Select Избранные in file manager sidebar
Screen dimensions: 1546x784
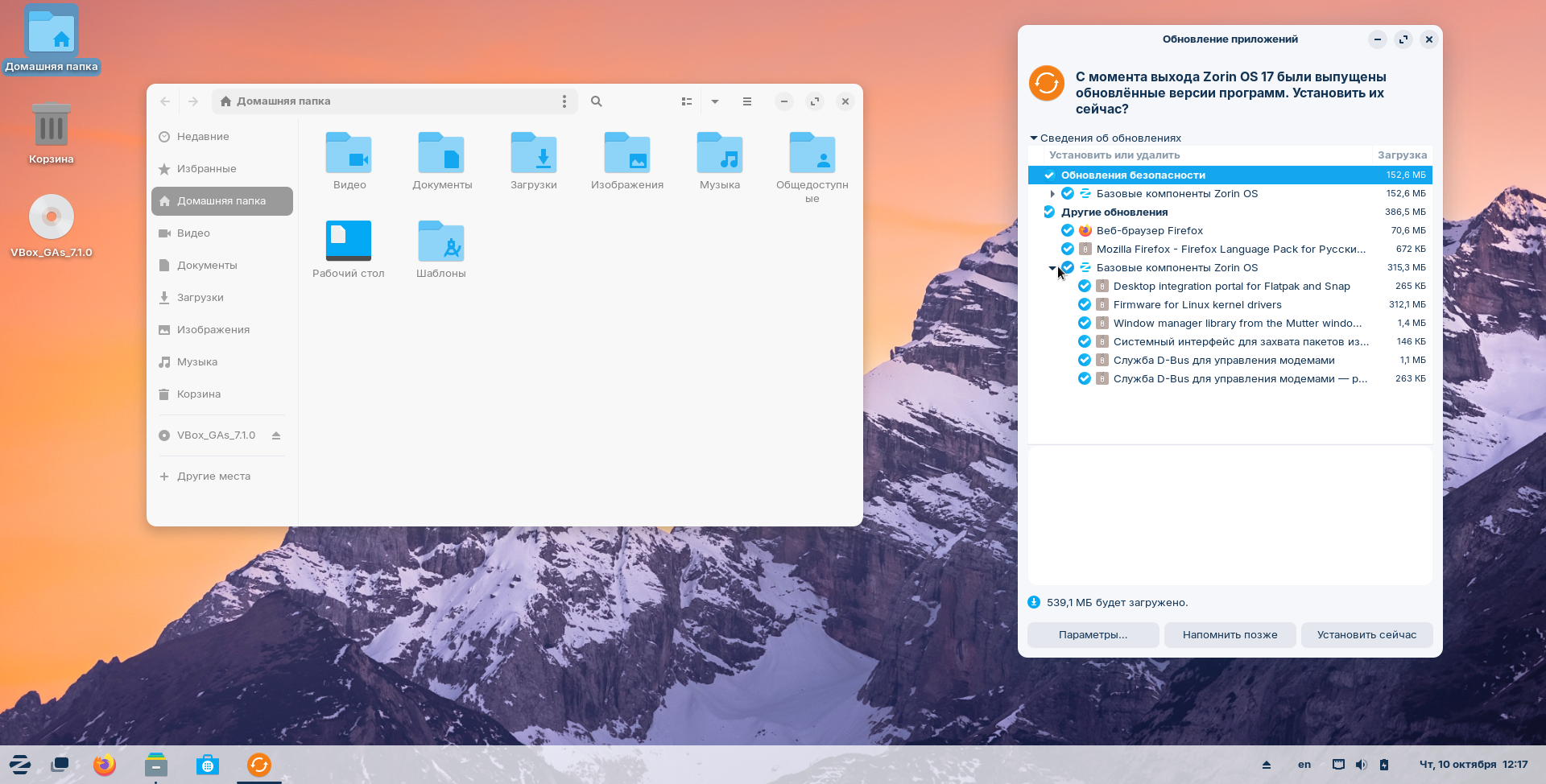tap(222, 169)
